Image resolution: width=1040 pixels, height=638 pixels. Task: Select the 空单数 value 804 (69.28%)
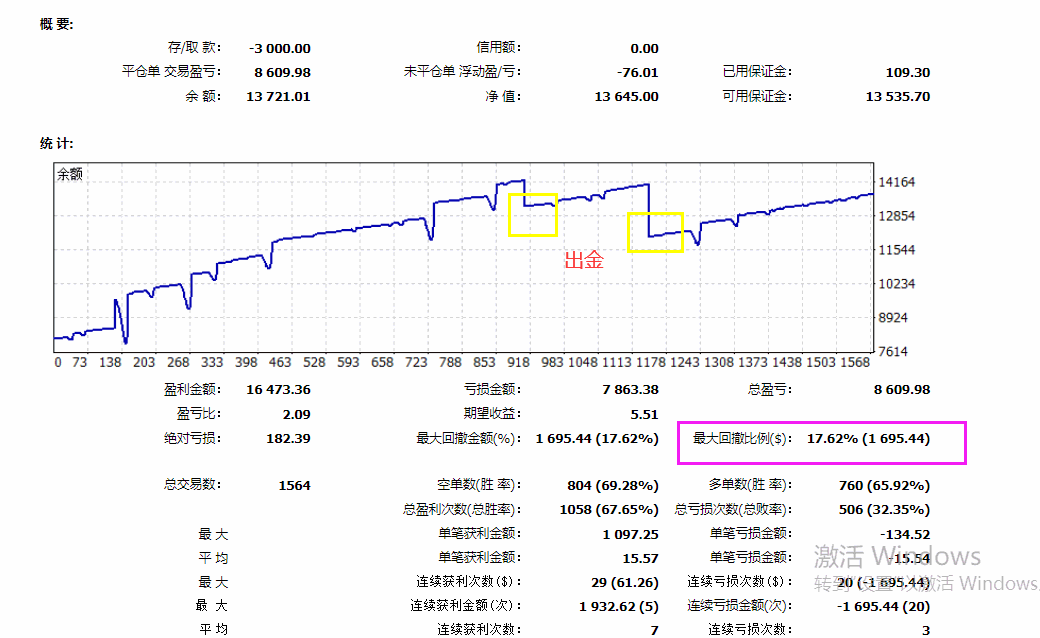612,486
